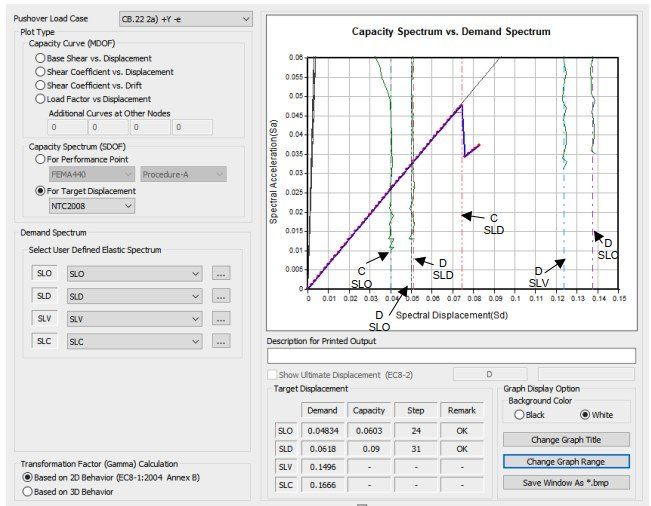The width and height of the screenshot is (651, 506).
Task: Click Save Window As *.bmp button
Action: (566, 483)
